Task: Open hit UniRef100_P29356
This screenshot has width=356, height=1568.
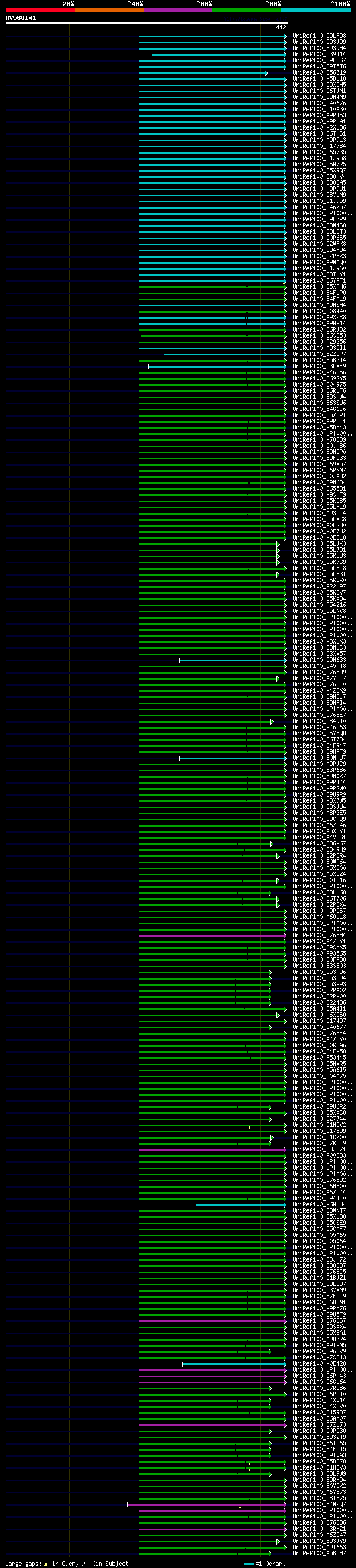Action: click(319, 342)
